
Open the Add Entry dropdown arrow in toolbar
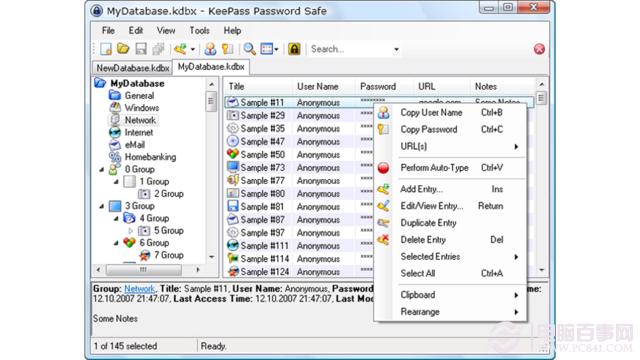[193, 49]
